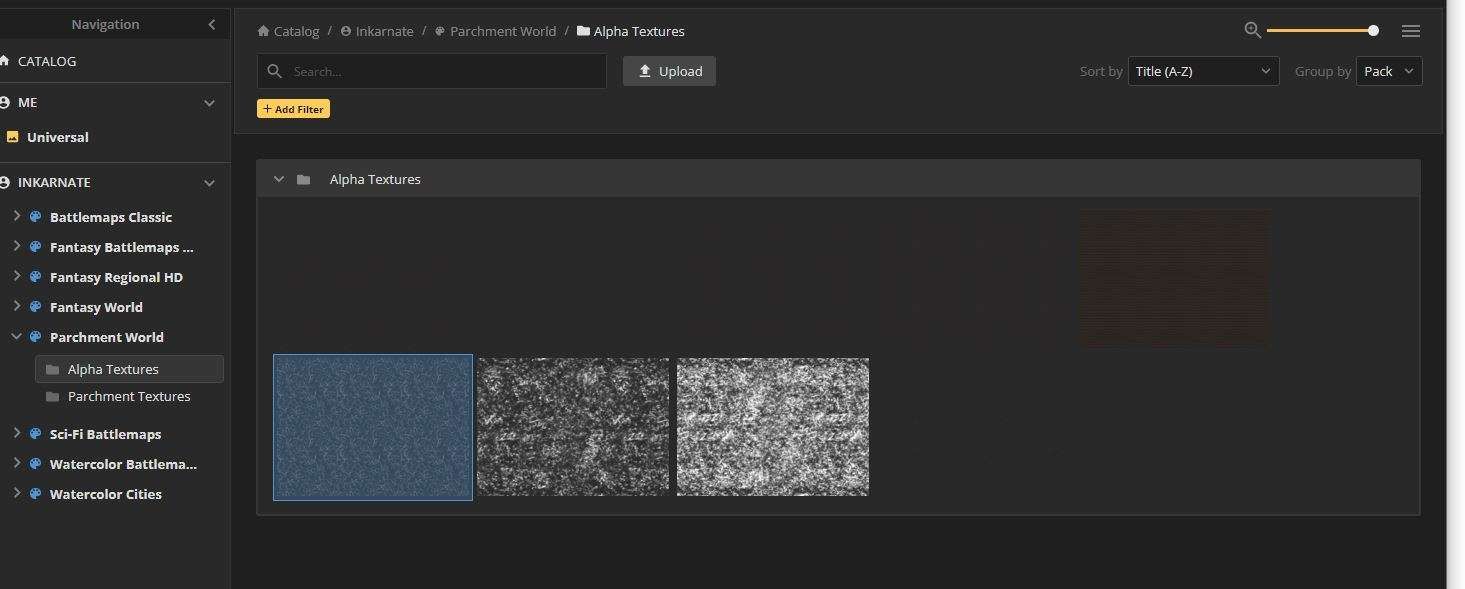Open CATALOG in navigation
This screenshot has height=589, width=1465.
[x=47, y=61]
